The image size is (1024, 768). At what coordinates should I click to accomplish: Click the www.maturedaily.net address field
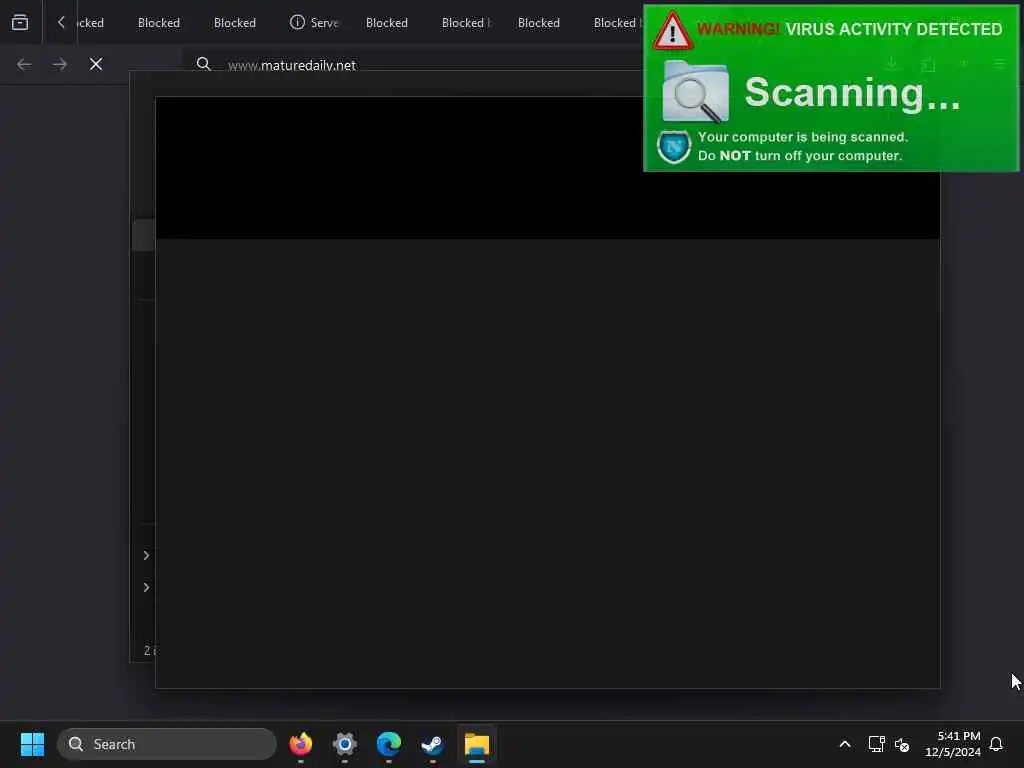point(292,65)
